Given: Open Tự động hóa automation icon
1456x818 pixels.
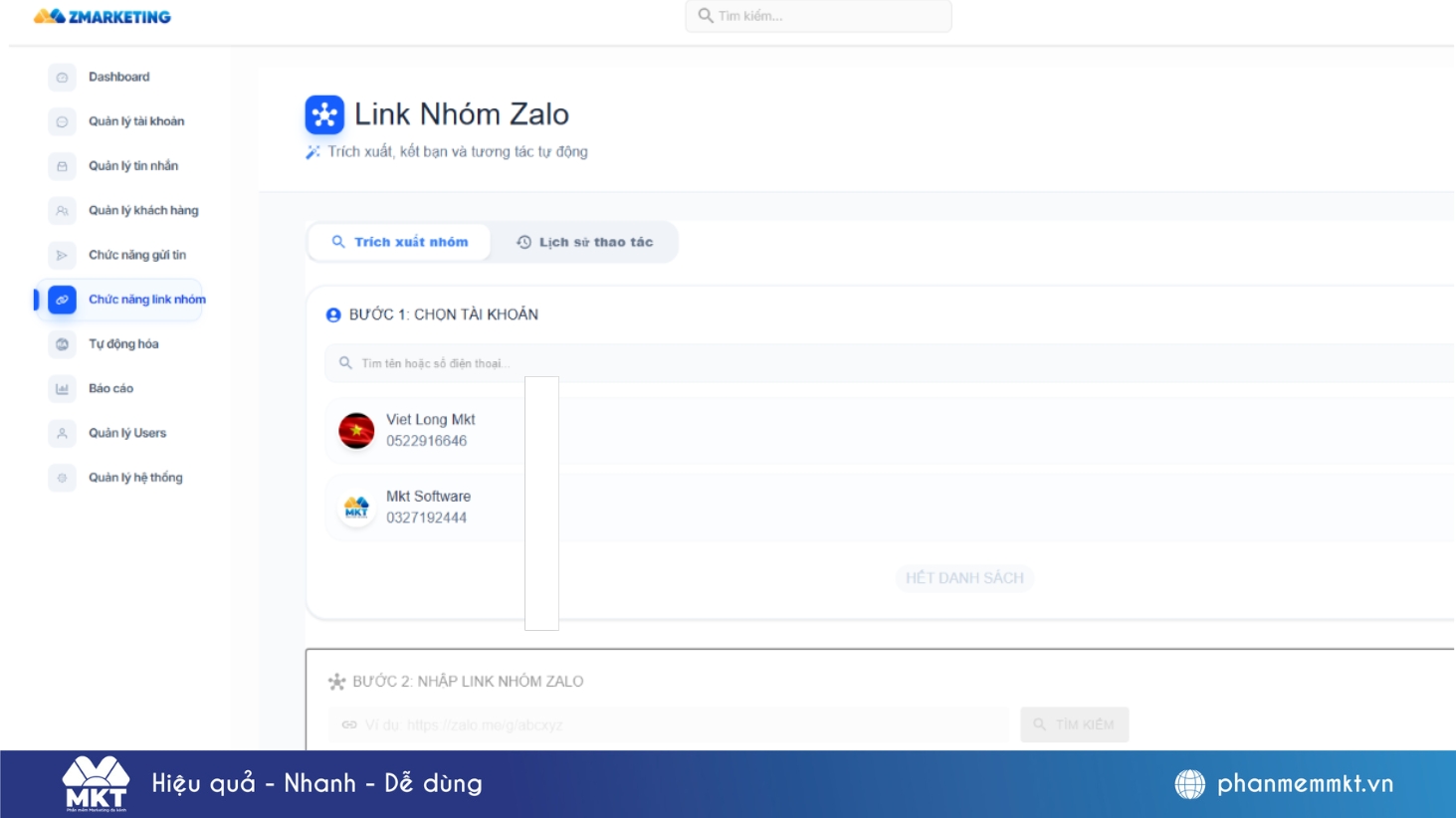Looking at the screenshot, I should pyautogui.click(x=62, y=344).
